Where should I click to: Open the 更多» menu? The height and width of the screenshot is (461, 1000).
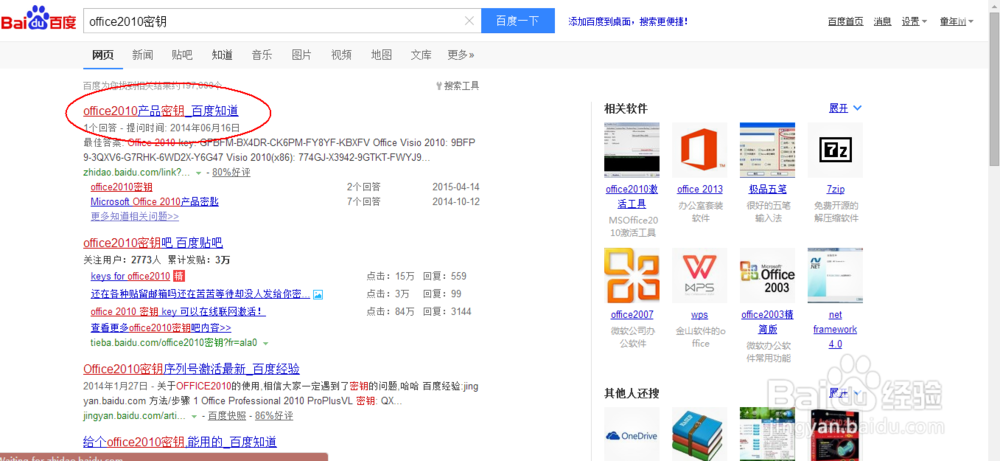(x=460, y=55)
